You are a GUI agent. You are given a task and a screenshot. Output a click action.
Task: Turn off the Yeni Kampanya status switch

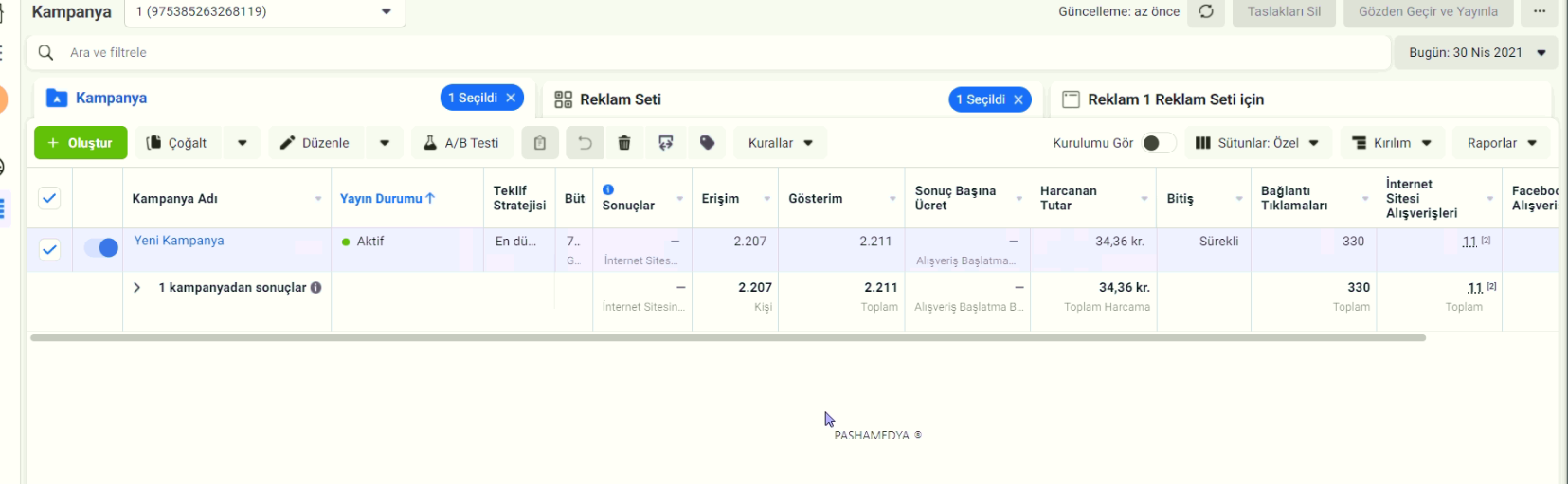point(101,248)
